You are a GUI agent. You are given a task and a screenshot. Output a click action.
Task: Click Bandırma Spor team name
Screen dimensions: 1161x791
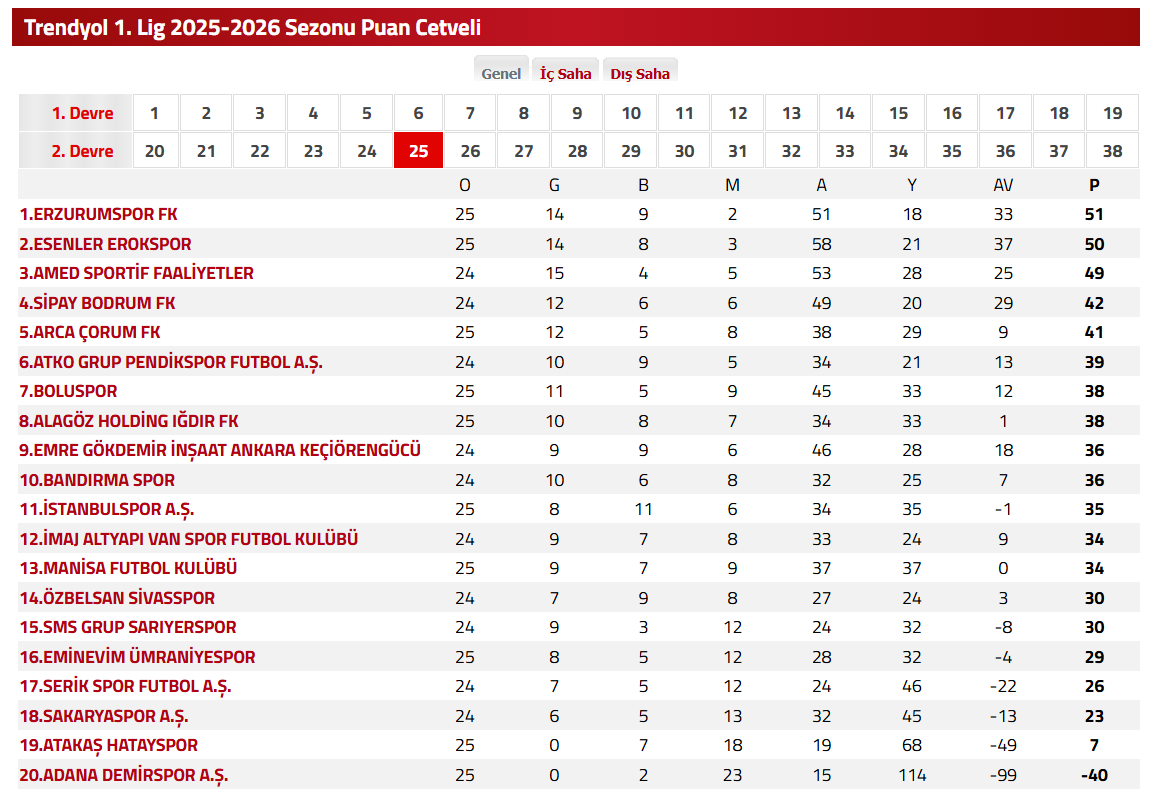97,480
